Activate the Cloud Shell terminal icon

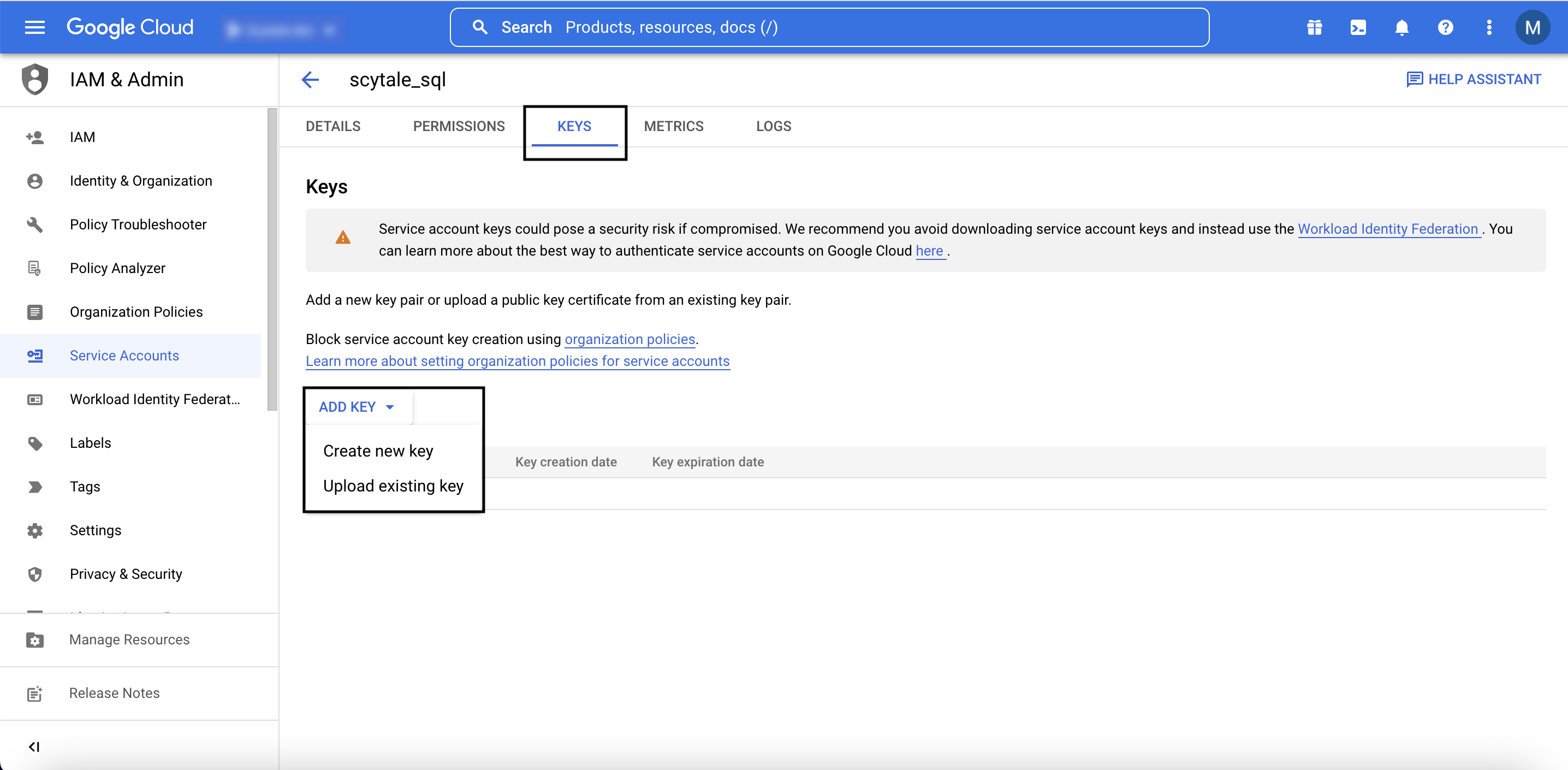click(1358, 27)
